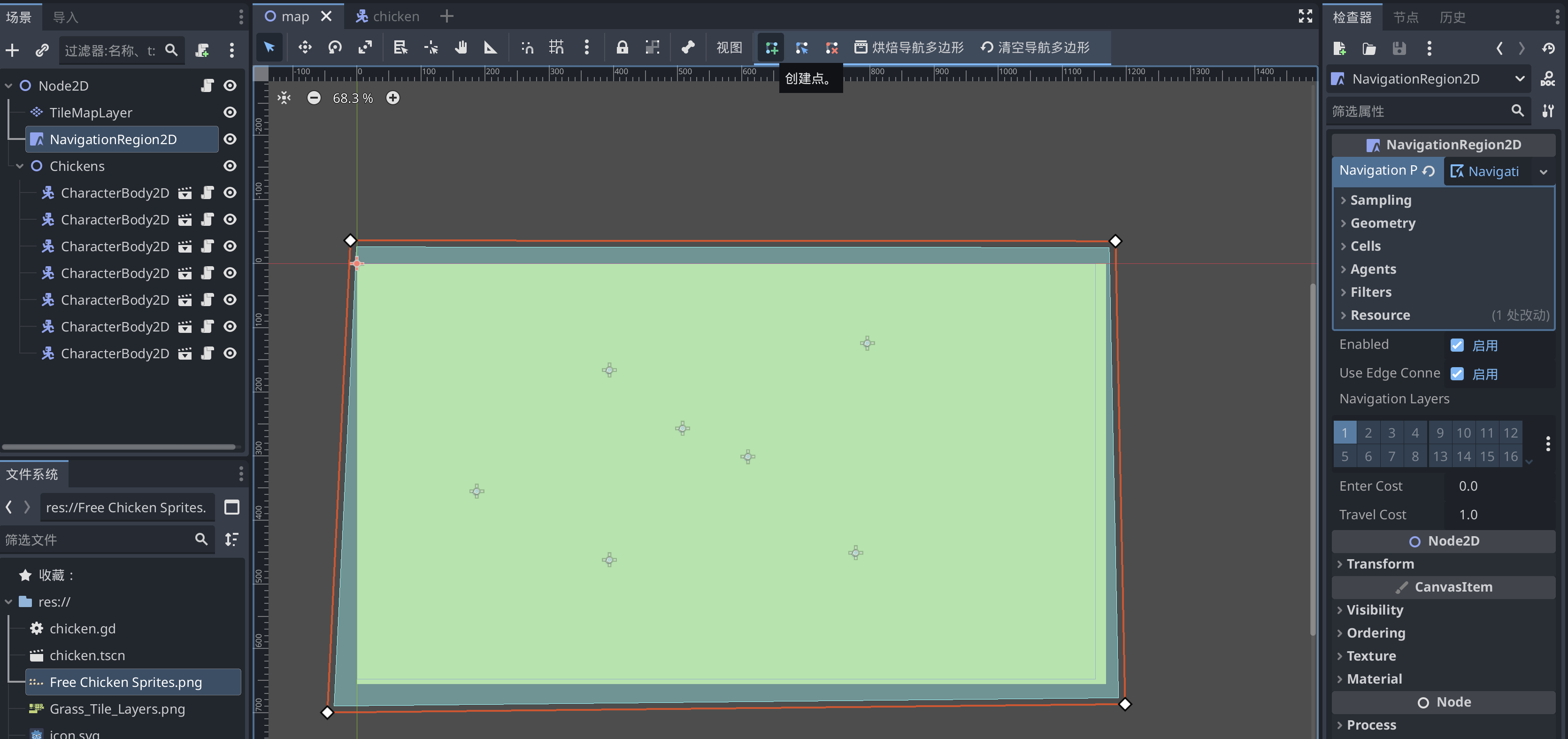Click the lock selected node icon
The image size is (1568, 739).
pos(622,47)
